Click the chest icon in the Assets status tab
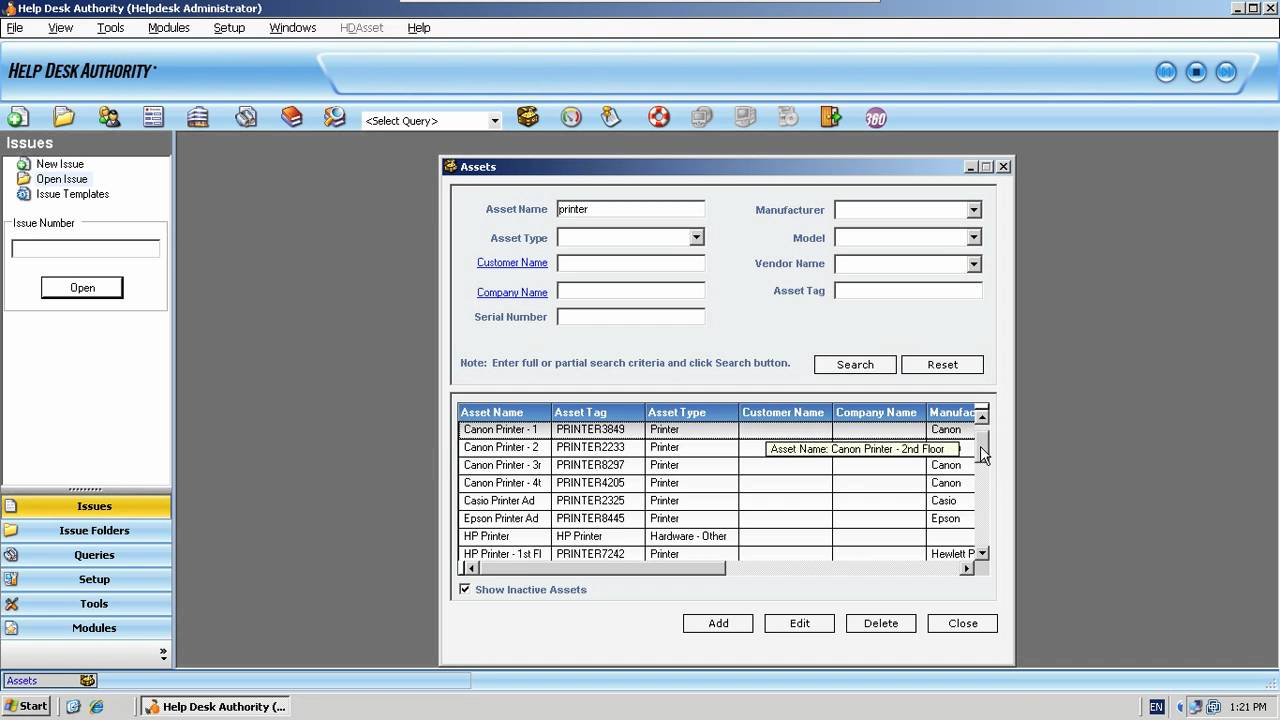The image size is (1280, 720). (88, 681)
